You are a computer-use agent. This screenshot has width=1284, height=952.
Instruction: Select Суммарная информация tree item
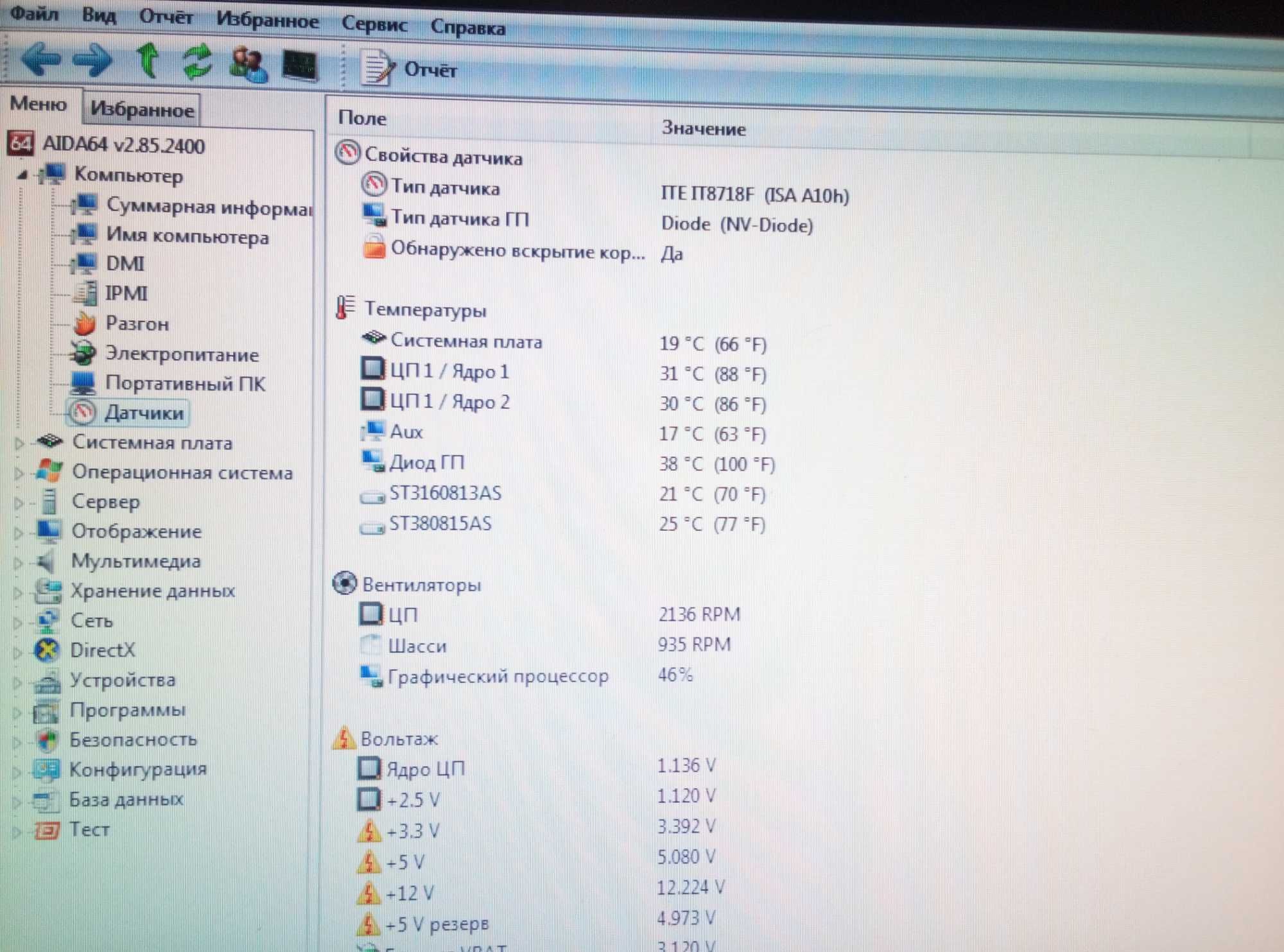click(x=192, y=206)
